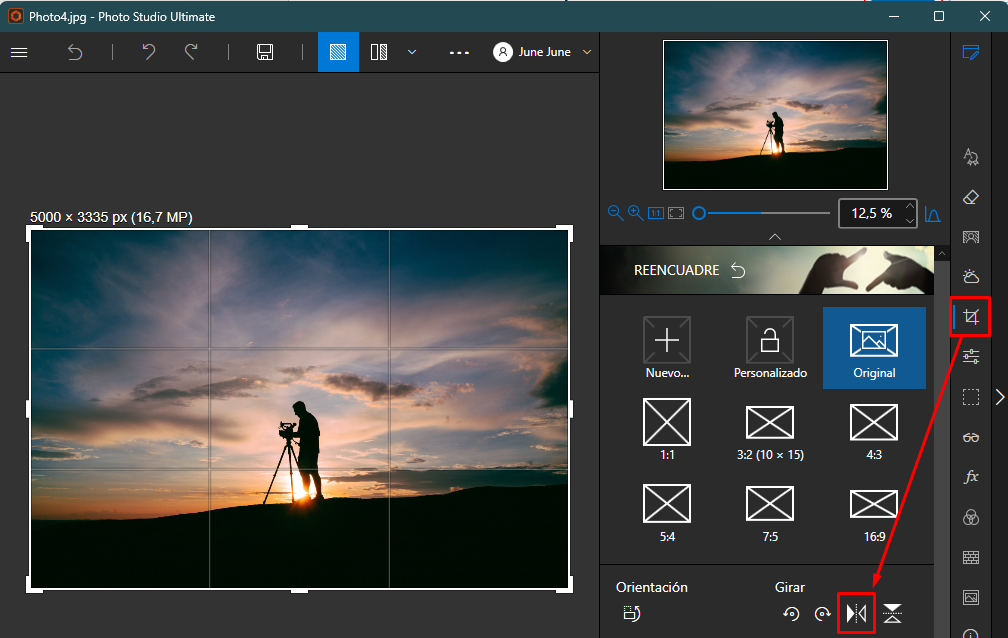
Task: Click the zoom in magnifier icon
Action: point(635,213)
